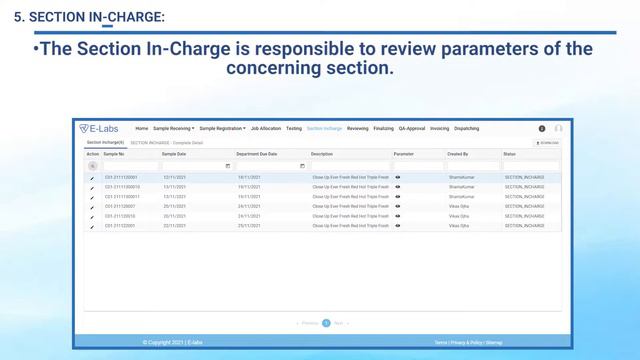Click the 18/11/2021 due date cell
The width and height of the screenshot is (640, 360).
249,178
